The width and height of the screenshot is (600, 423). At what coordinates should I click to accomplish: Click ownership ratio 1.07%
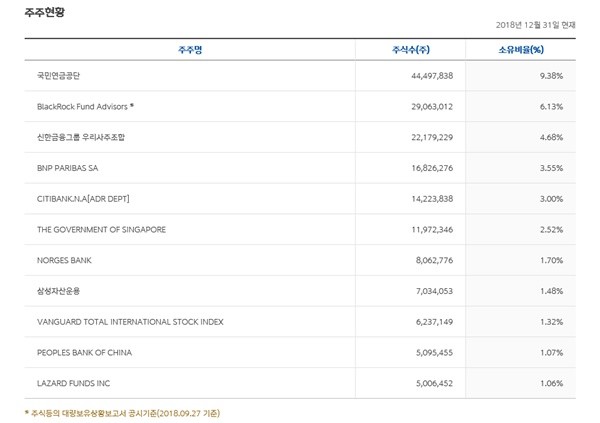point(551,353)
